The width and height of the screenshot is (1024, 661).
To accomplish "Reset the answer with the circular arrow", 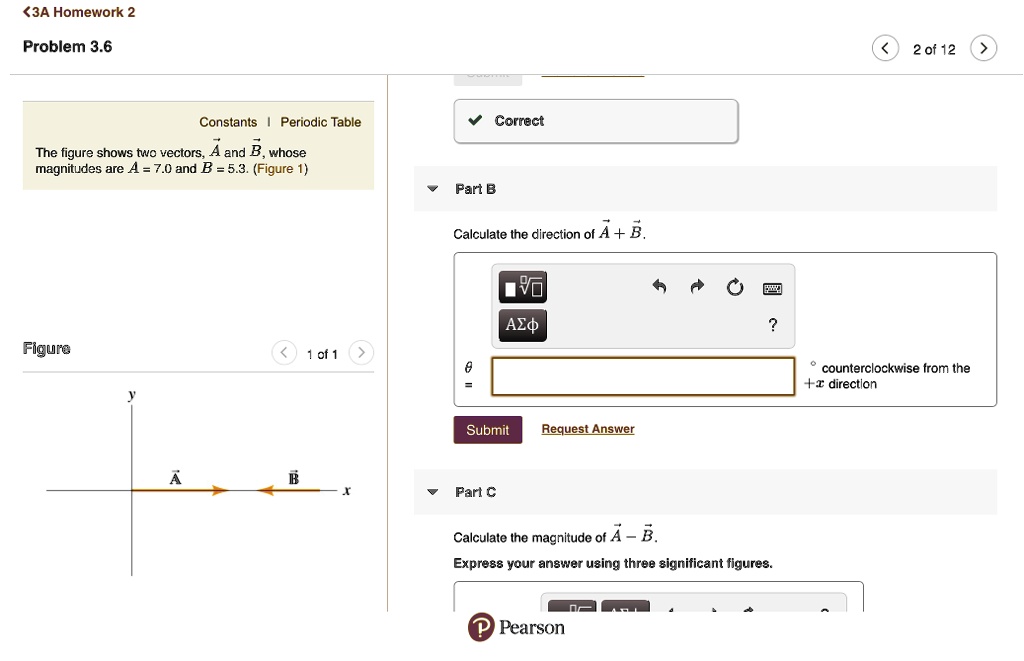I will [x=735, y=289].
